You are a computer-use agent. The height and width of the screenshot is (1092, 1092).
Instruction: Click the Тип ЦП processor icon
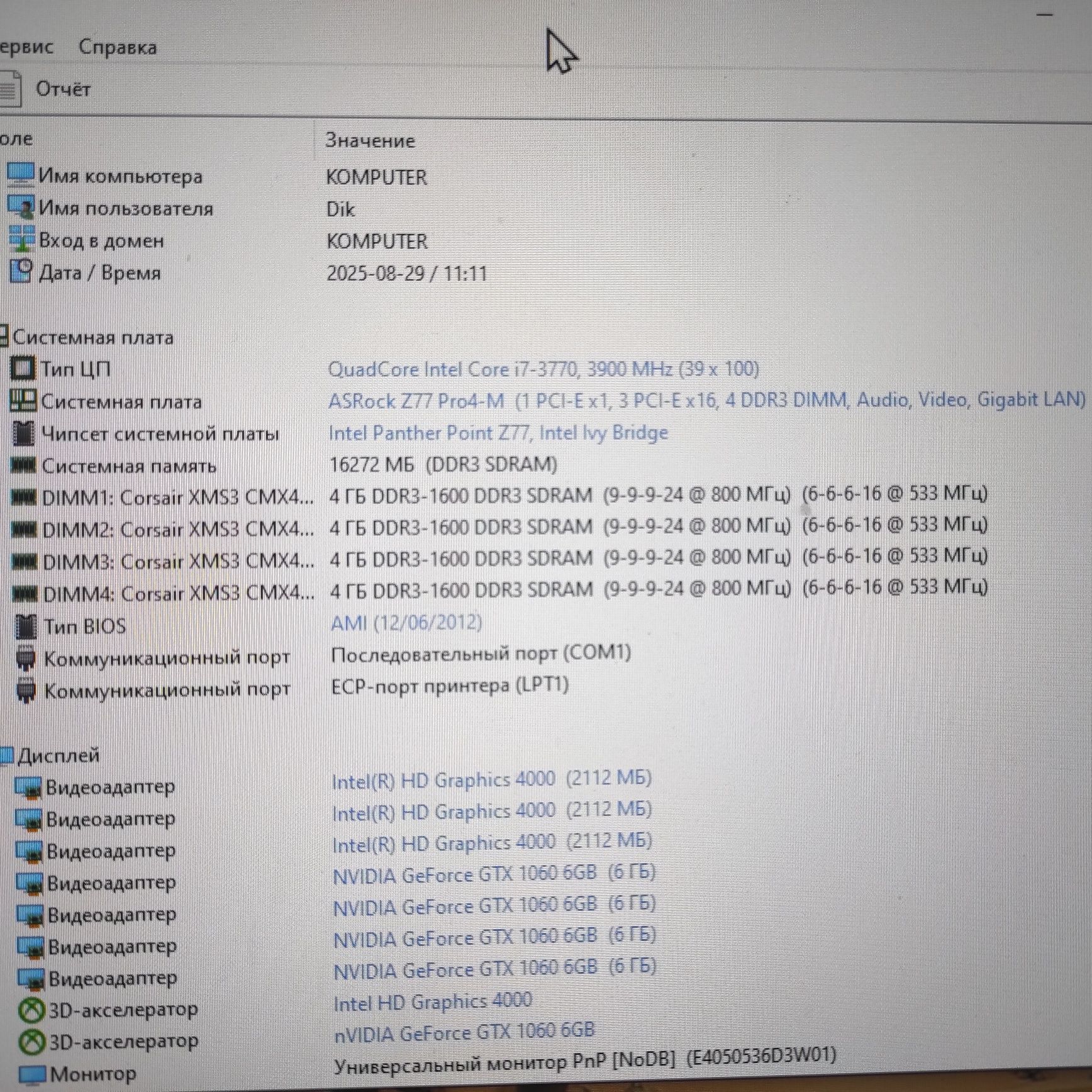pyautogui.click(x=23, y=368)
